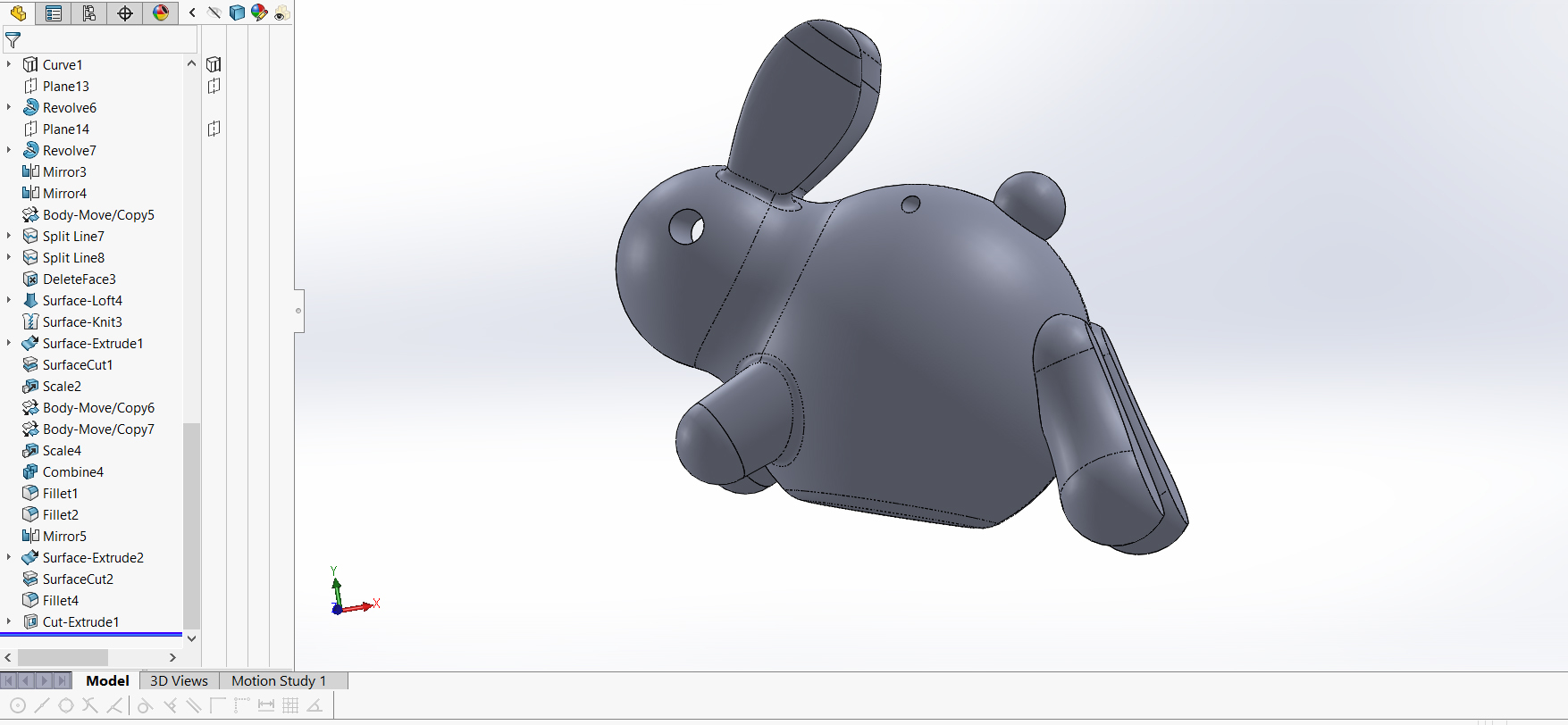1568x725 pixels.
Task: Click the filter funnel icon
Action: pyautogui.click(x=13, y=40)
